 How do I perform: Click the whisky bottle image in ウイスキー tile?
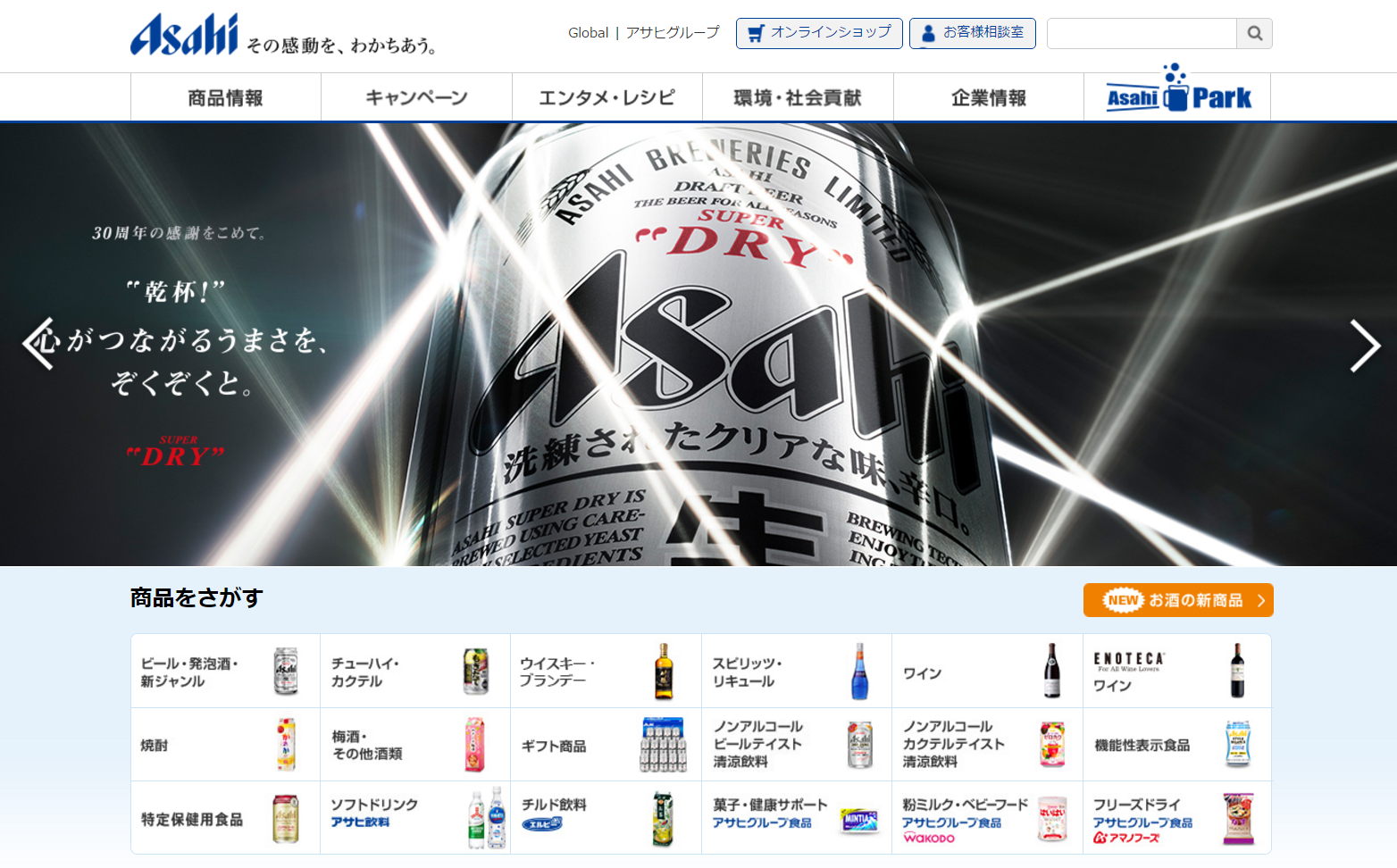pos(664,670)
